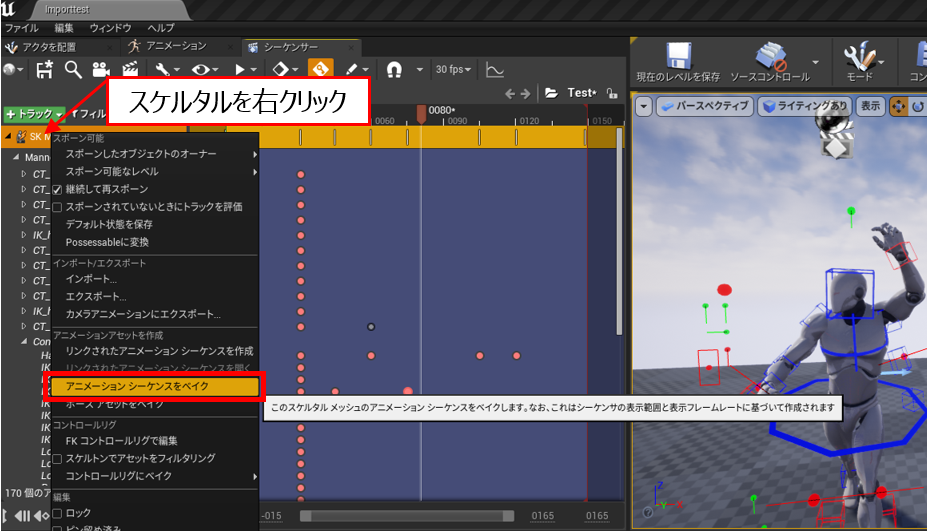Screen dimensions: 927x531
Task: Open the eye view options in Sequencer
Action: tap(205, 70)
